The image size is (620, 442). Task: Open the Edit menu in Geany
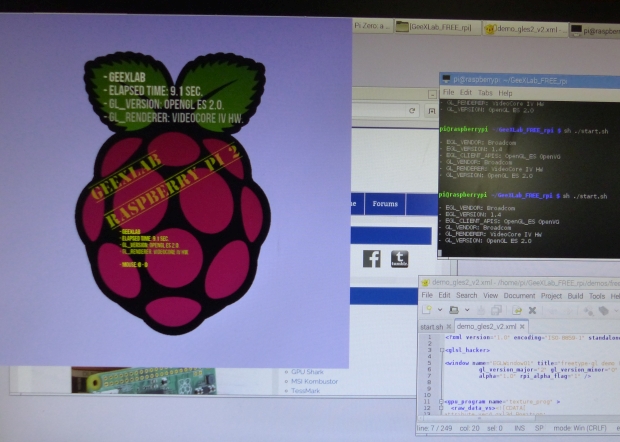click(x=444, y=295)
